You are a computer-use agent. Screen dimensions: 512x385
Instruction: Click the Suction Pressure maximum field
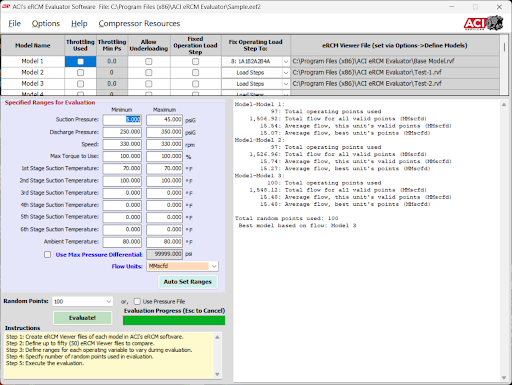(x=164, y=120)
